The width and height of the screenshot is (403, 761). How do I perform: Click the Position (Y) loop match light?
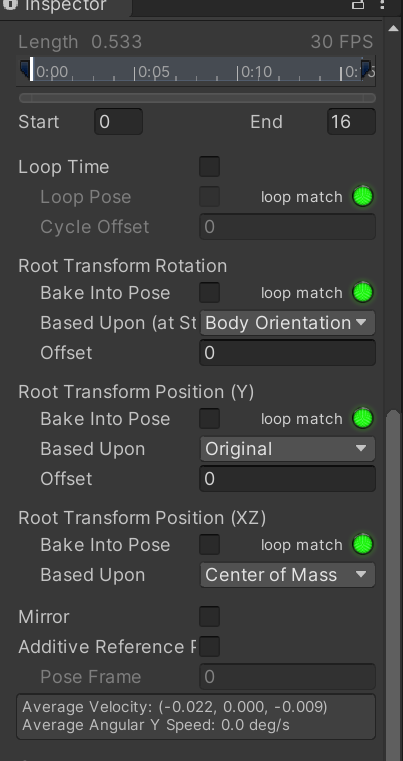(363, 419)
